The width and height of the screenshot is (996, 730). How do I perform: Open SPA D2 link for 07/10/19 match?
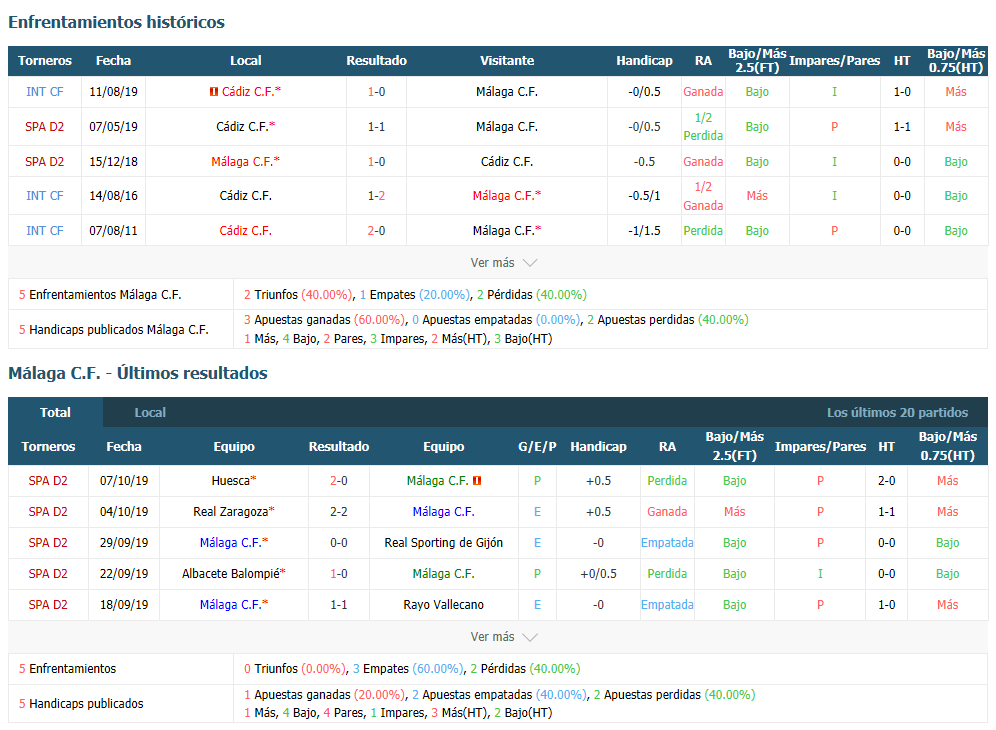(48, 481)
